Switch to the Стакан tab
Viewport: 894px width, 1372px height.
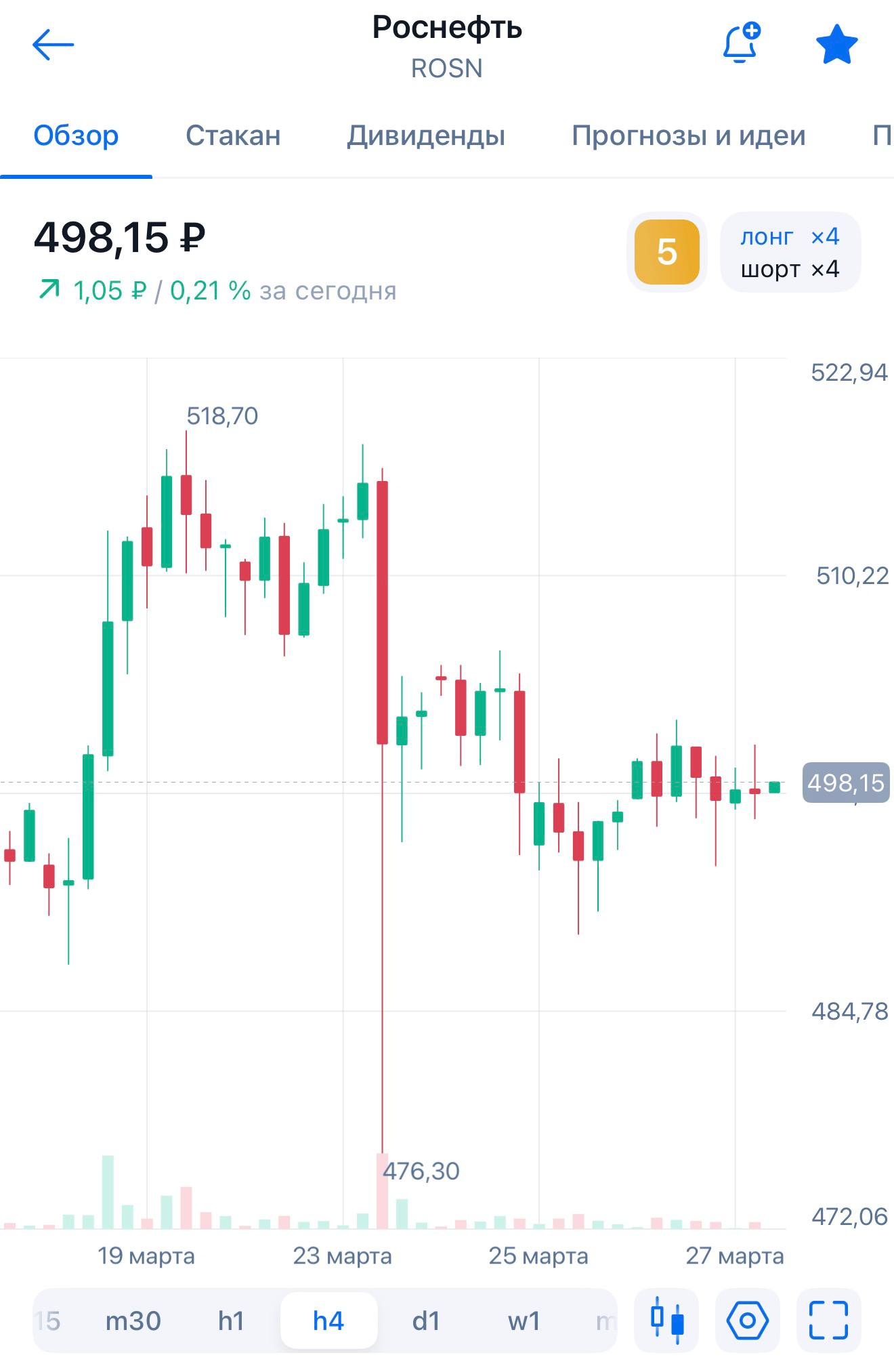[233, 136]
